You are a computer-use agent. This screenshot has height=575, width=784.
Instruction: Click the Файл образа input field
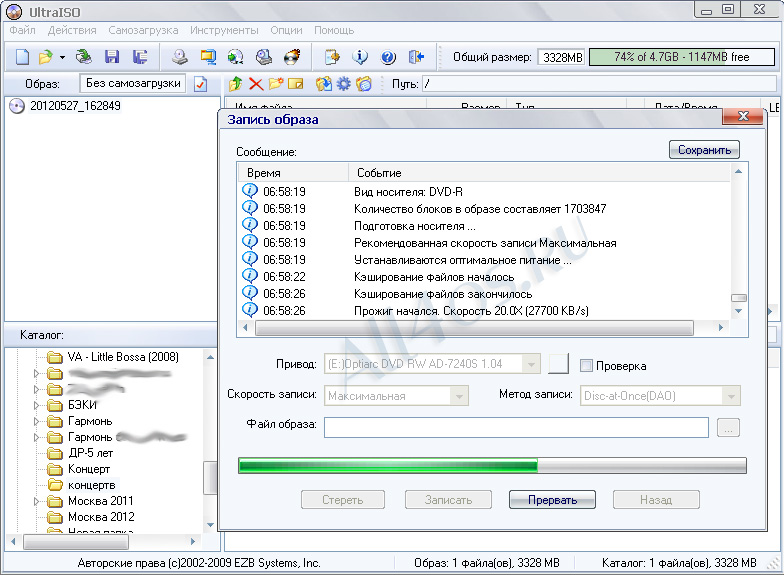tap(516, 428)
